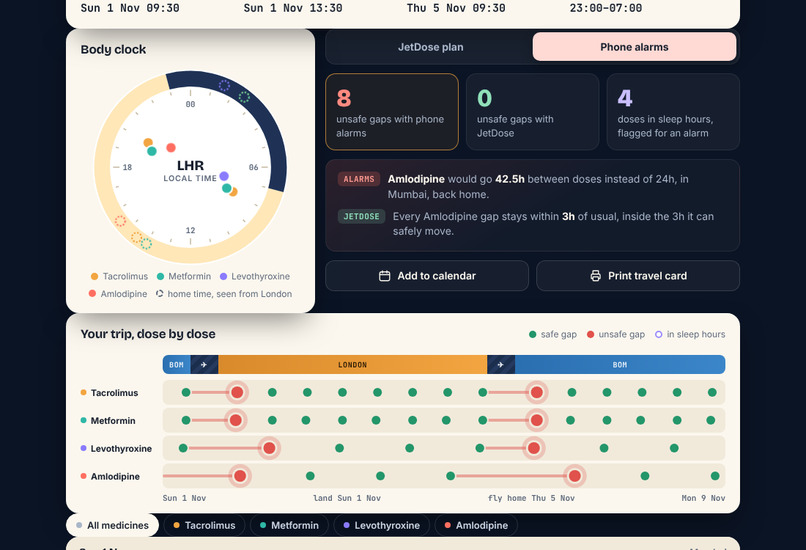The height and width of the screenshot is (550, 806).
Task: Click the unsafe gap legend item
Action: pyautogui.click(x=616, y=334)
